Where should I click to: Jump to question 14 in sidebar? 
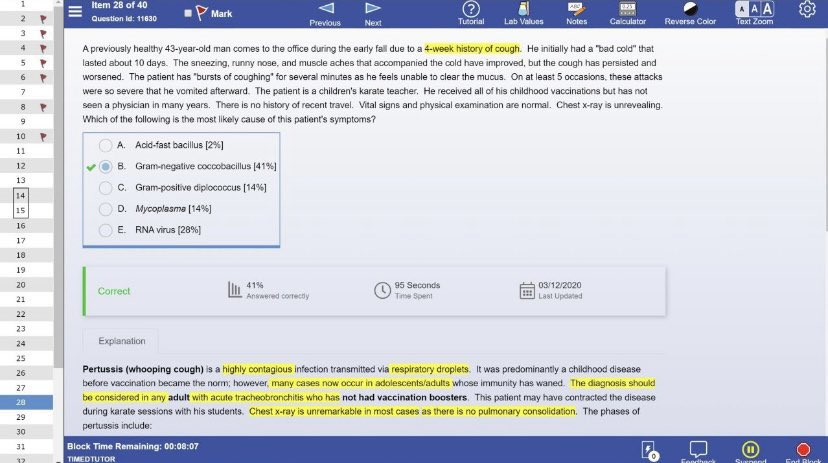[x=21, y=195]
